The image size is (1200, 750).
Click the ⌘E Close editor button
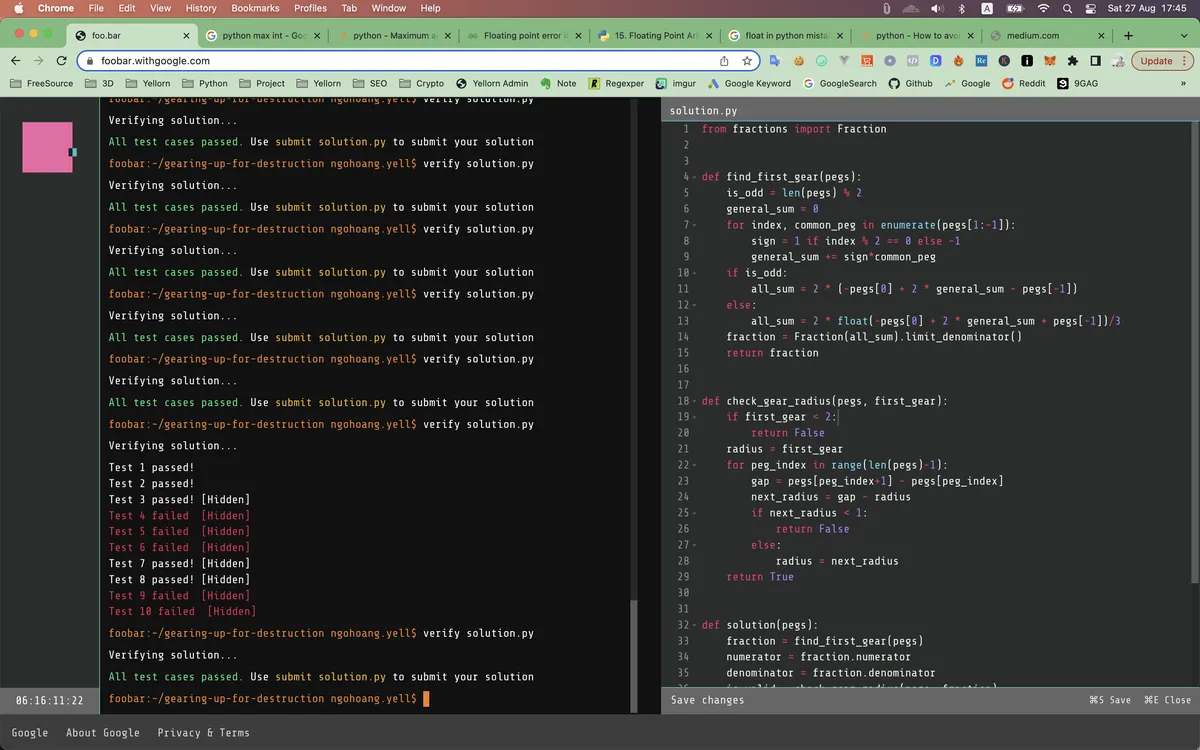pyautogui.click(x=1167, y=700)
